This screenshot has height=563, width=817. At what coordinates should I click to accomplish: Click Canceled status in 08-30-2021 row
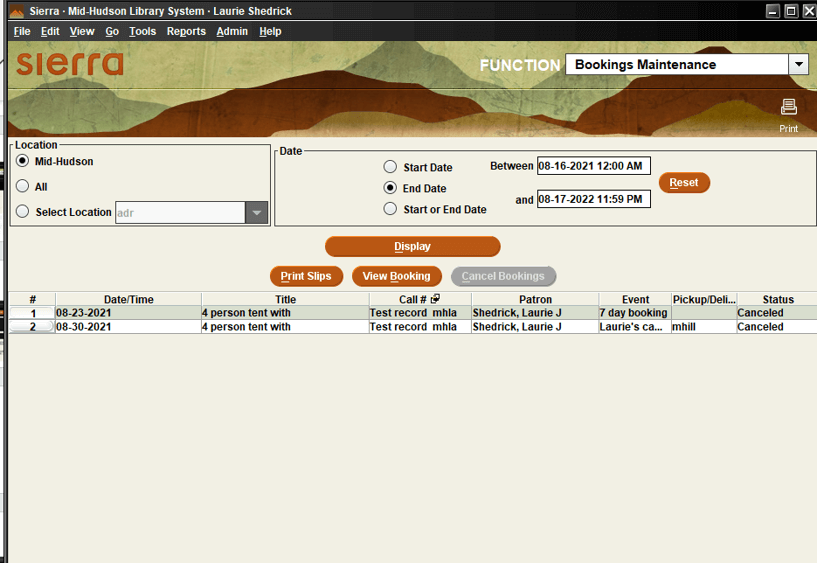[777, 327]
